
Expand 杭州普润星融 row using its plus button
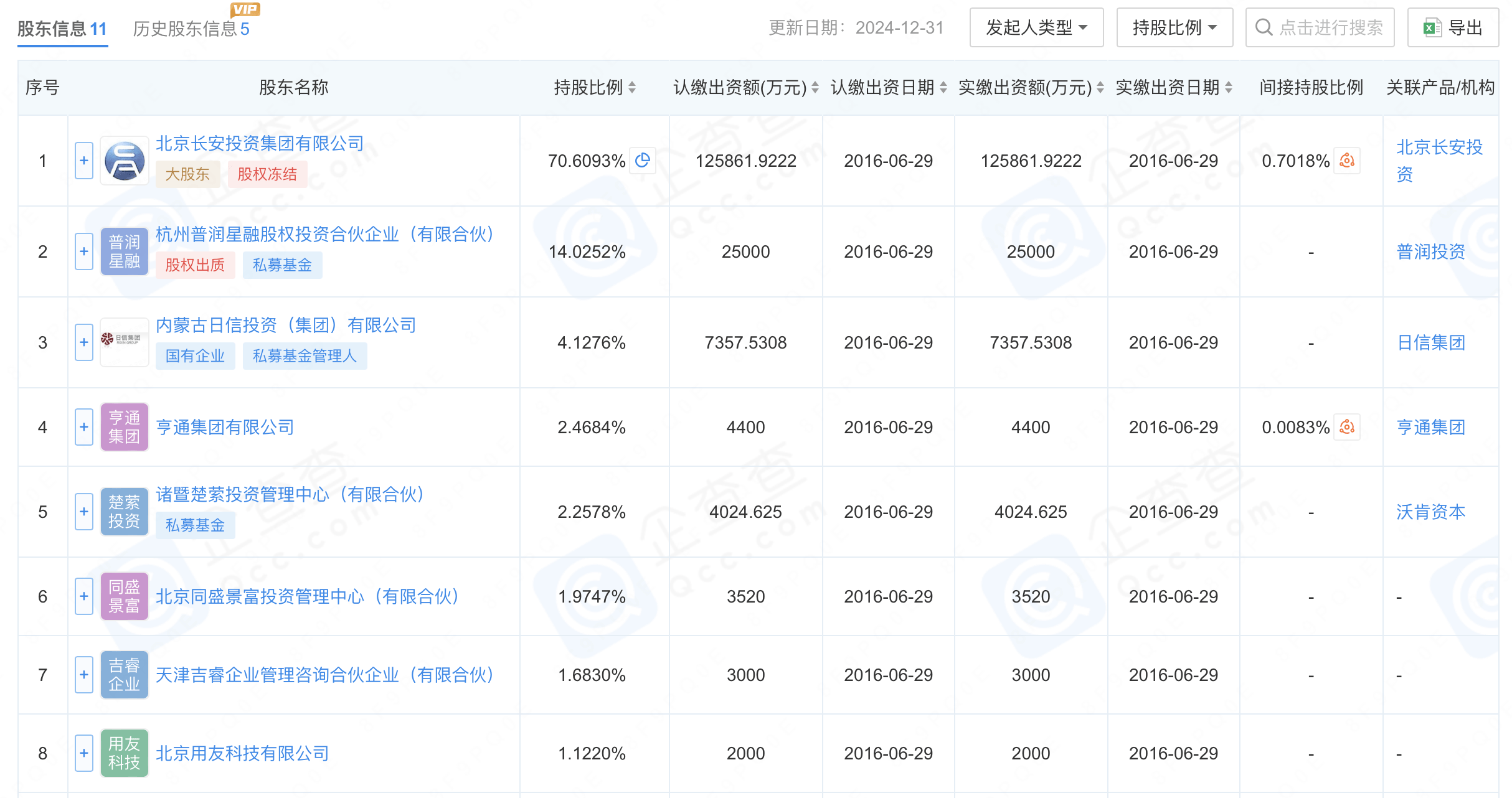83,251
